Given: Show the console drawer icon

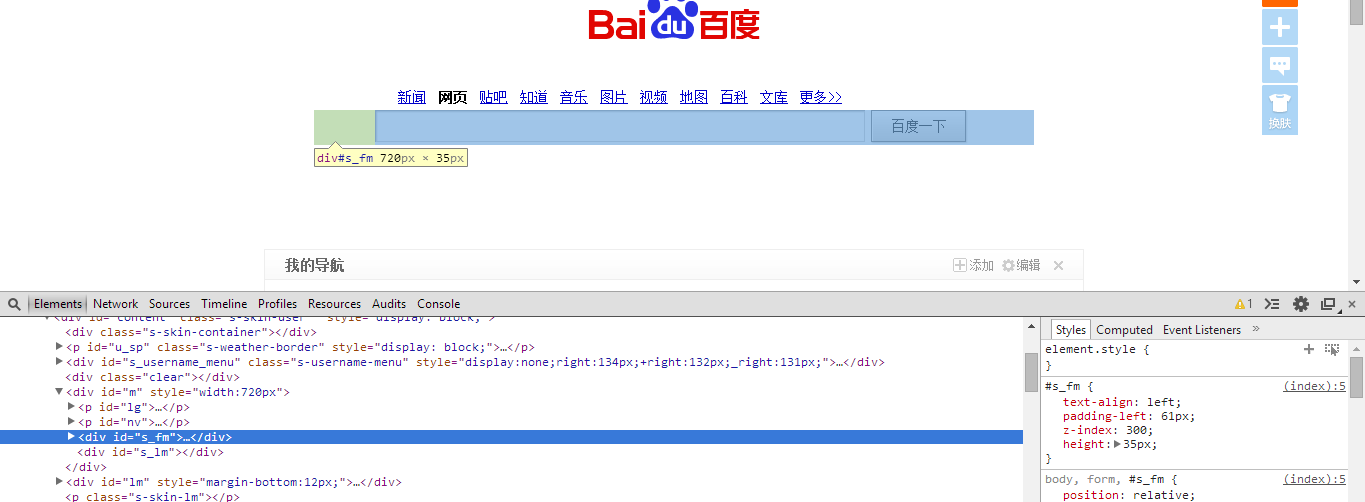Looking at the screenshot, I should (1272, 304).
